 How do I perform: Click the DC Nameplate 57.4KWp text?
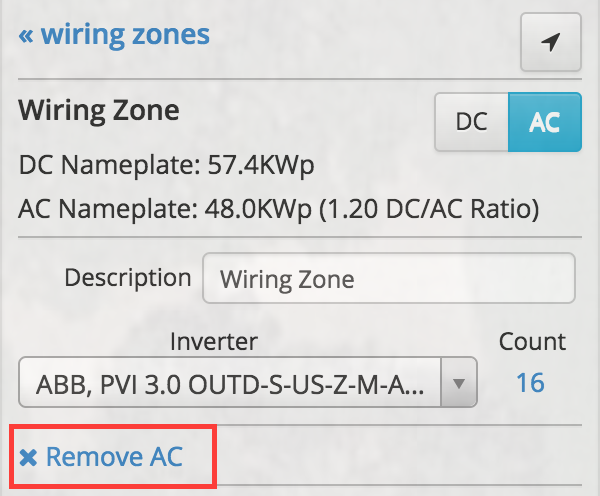(166, 164)
